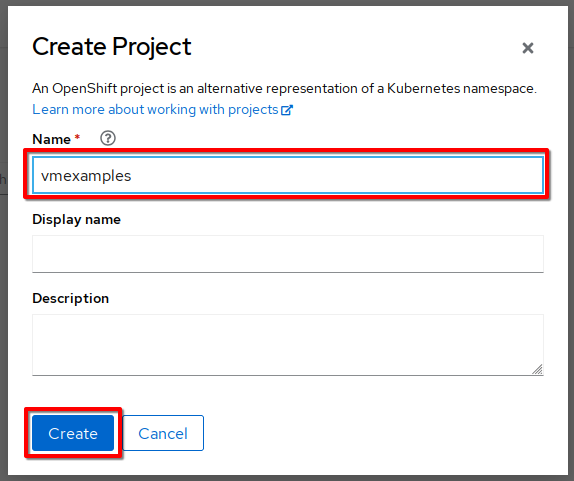Click the Create Project dialog title

pyautogui.click(x=112, y=47)
